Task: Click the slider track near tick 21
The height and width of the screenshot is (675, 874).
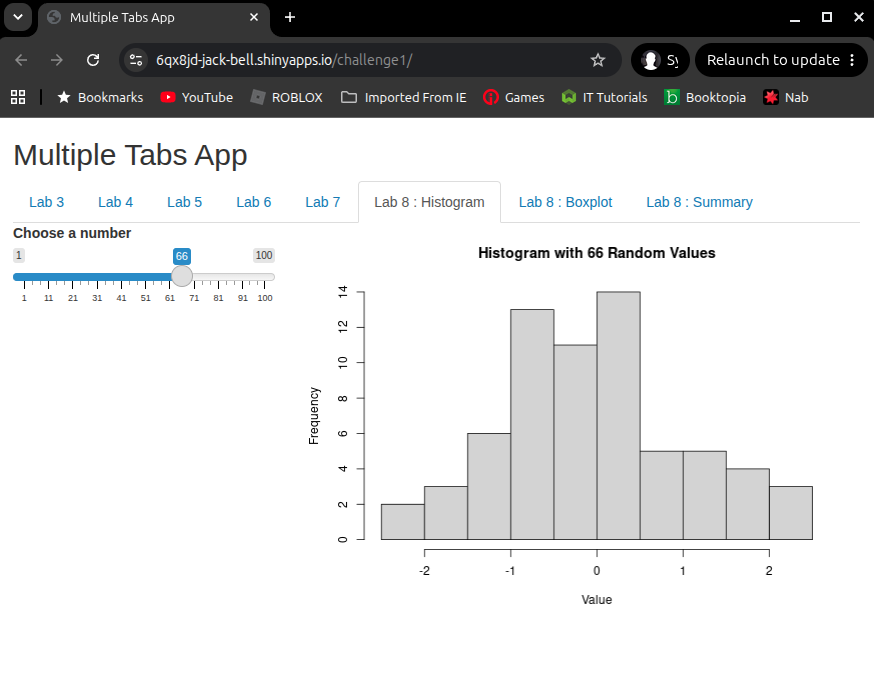Action: coord(73,277)
